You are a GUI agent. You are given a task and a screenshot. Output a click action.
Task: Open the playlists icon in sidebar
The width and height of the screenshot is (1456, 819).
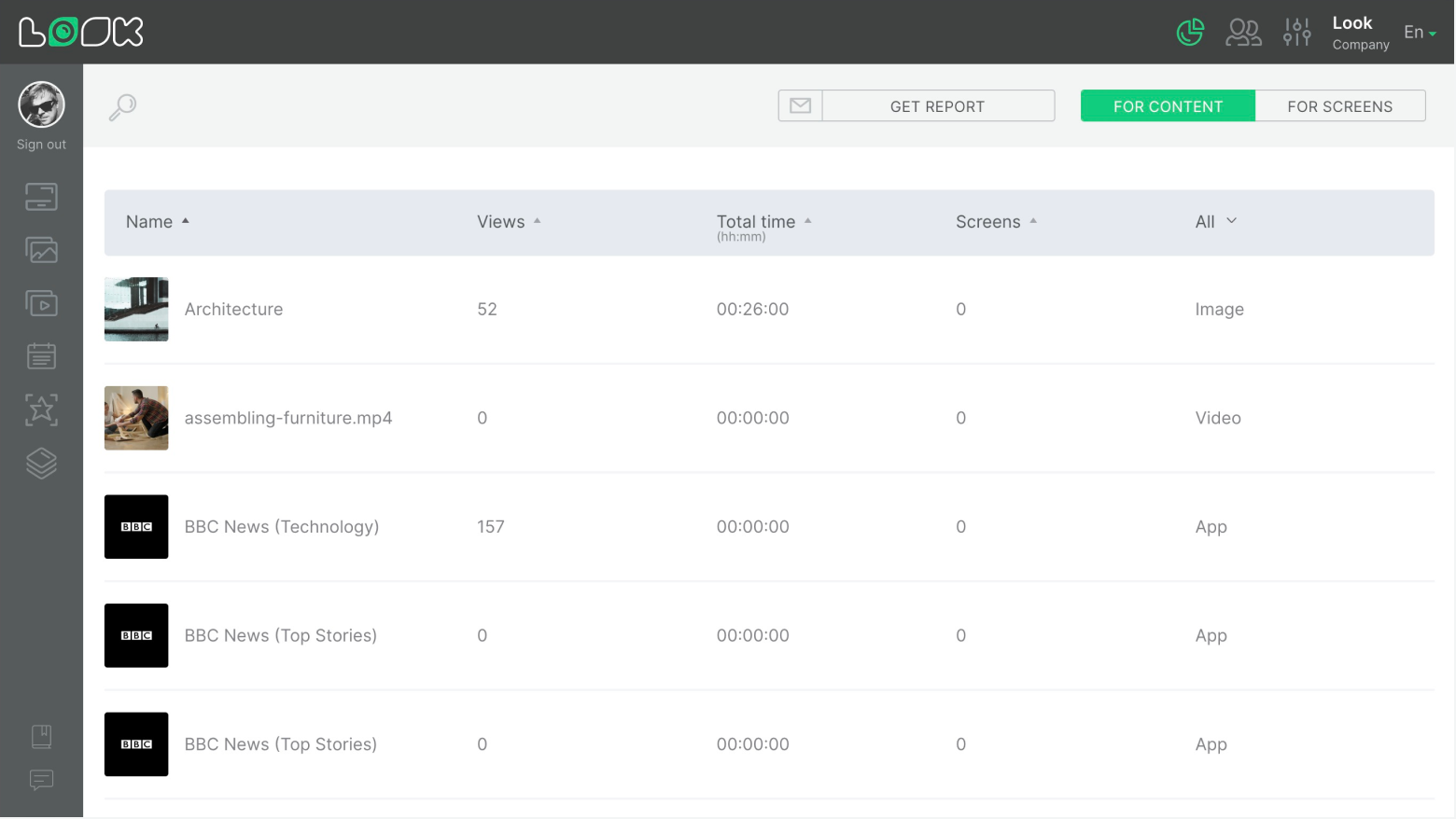(x=41, y=303)
